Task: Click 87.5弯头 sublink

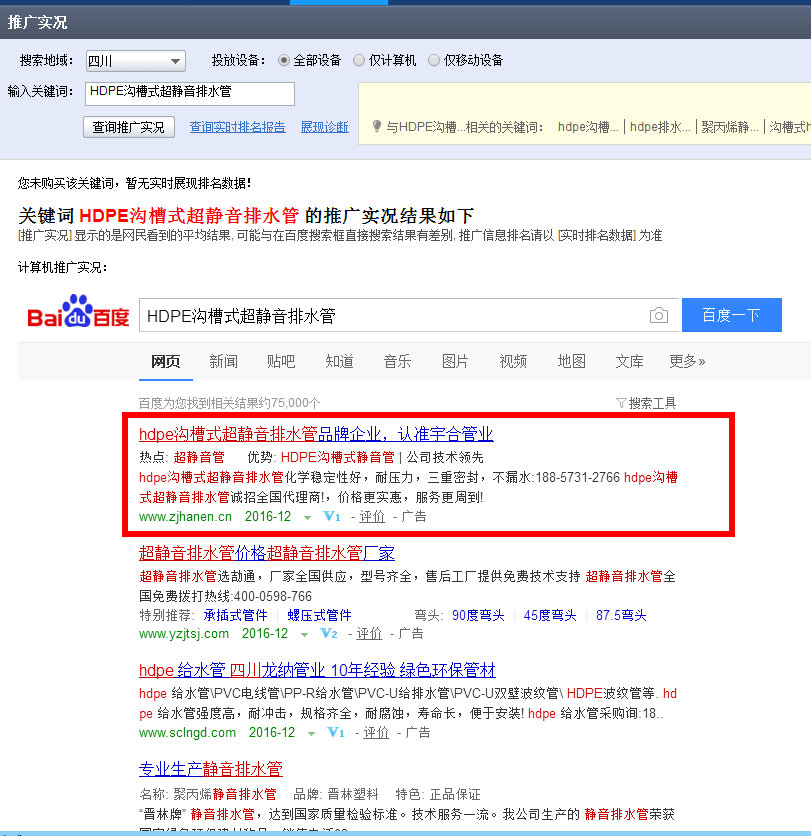Action: pyautogui.click(x=621, y=615)
